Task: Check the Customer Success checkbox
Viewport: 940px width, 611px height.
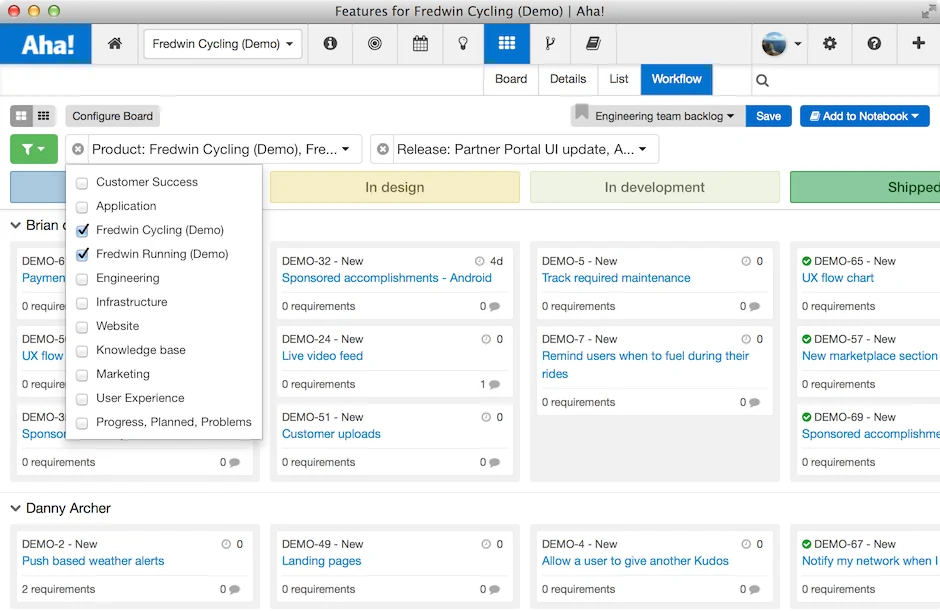Action: point(82,183)
